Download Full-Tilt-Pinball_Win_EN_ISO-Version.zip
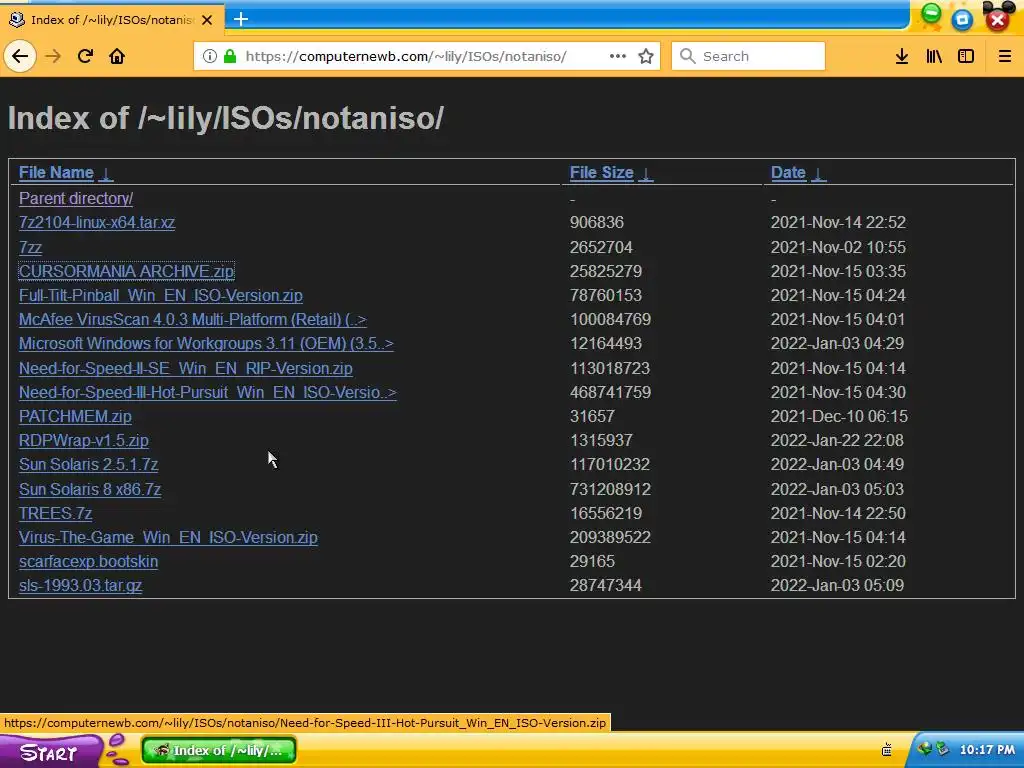The height and width of the screenshot is (768, 1024). pos(161,295)
